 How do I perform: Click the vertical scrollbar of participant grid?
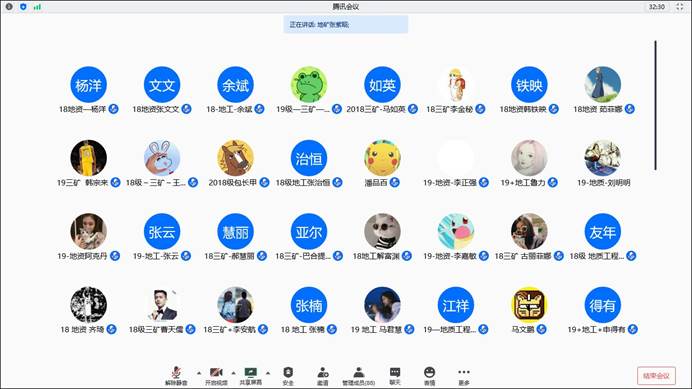pyautogui.click(x=655, y=105)
